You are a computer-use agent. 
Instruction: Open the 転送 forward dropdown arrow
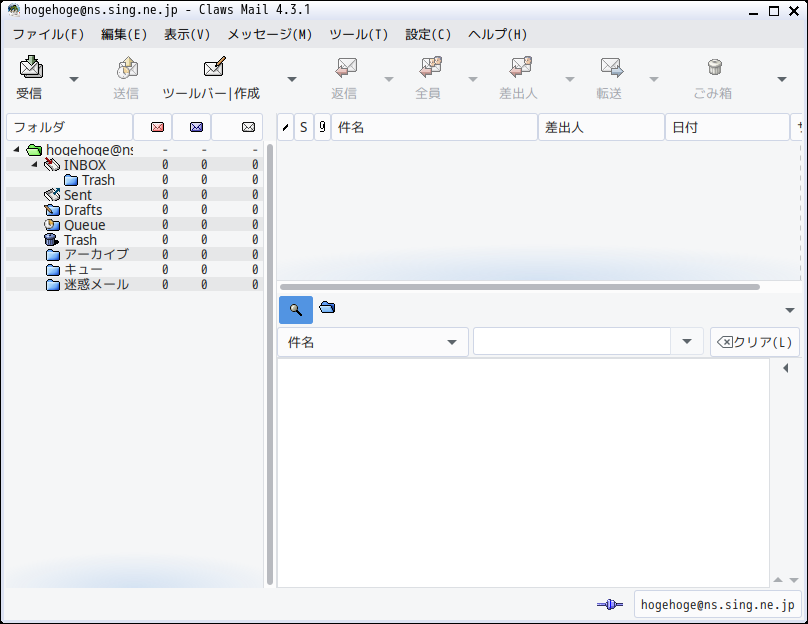tap(653, 79)
